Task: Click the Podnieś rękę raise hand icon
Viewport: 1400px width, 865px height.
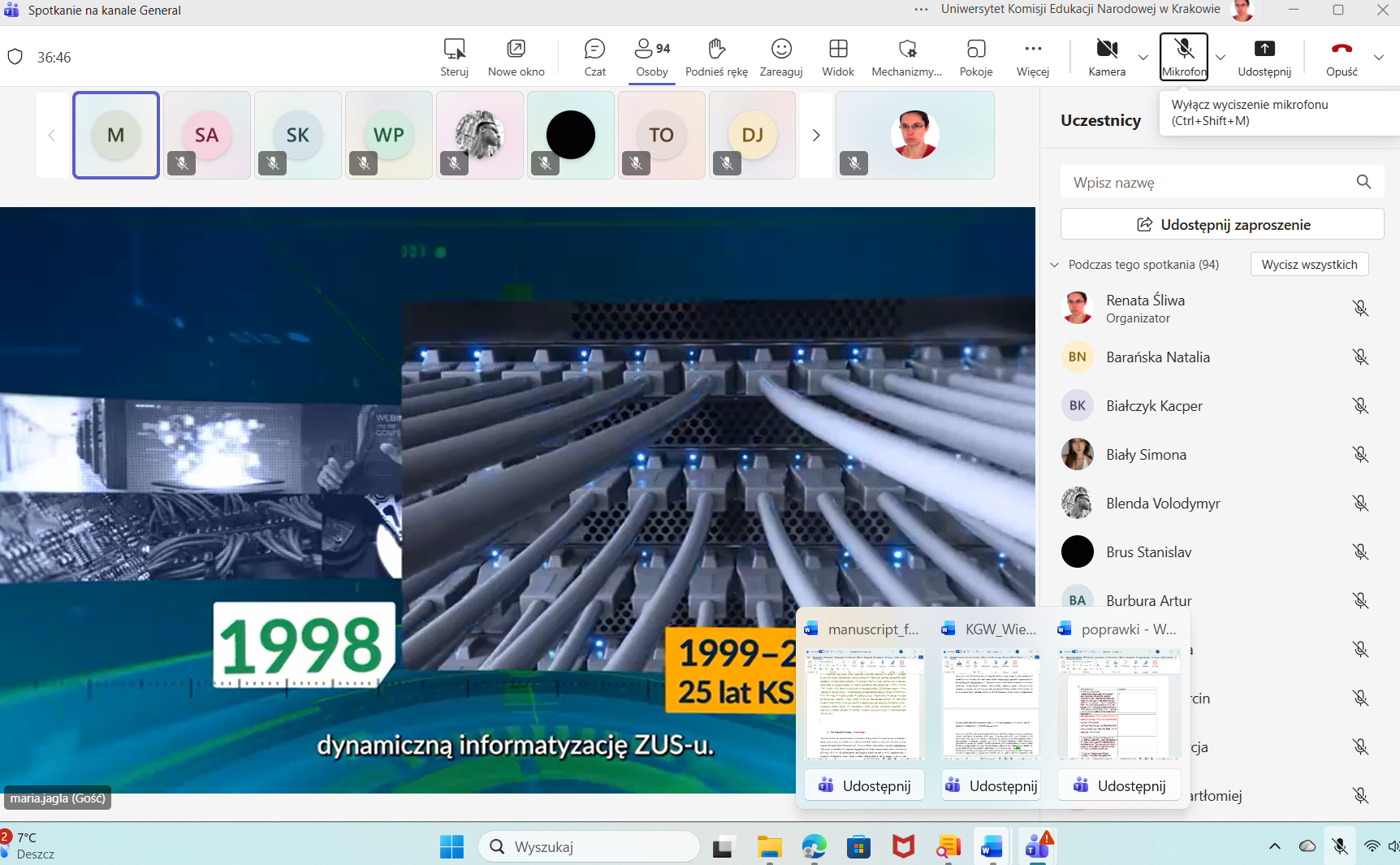Action: (x=716, y=57)
